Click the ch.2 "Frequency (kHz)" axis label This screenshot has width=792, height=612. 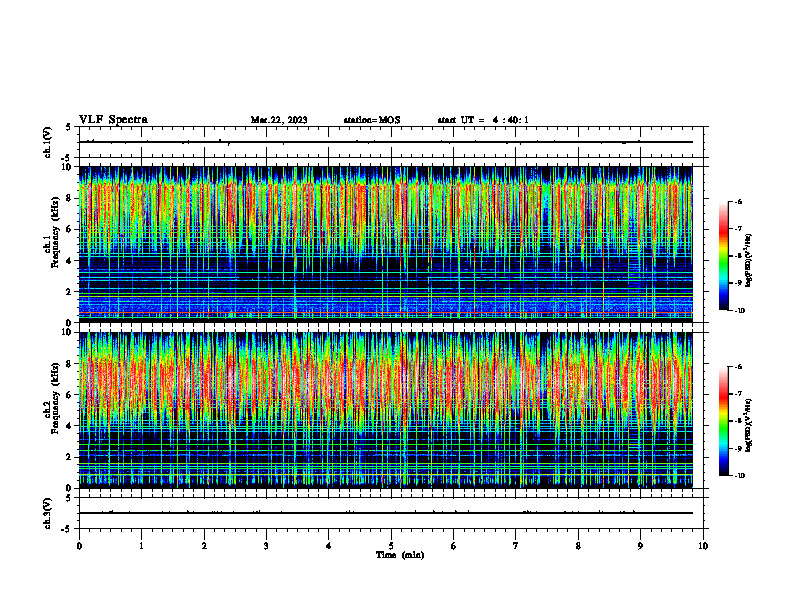click(56, 398)
